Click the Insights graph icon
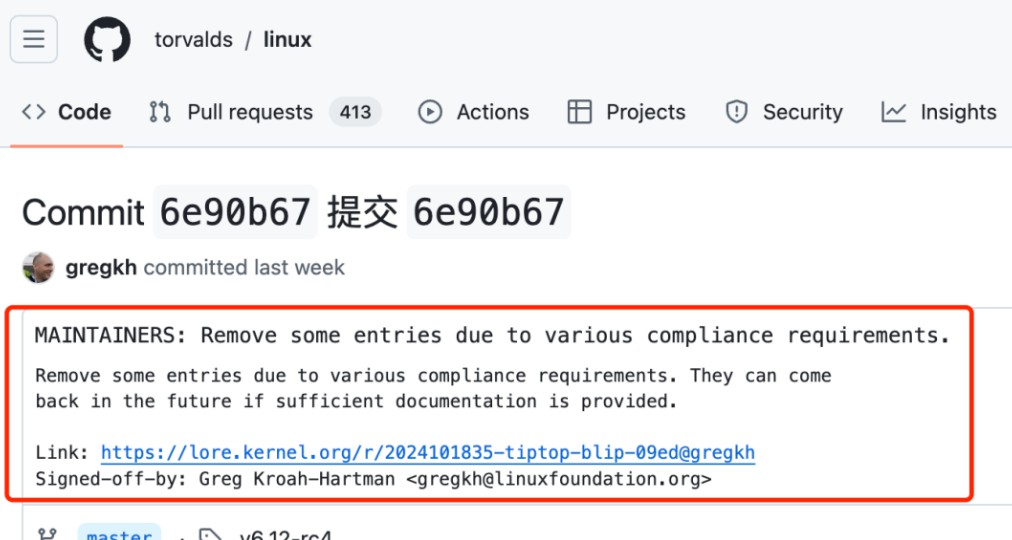The height and width of the screenshot is (540, 1012). tap(893, 112)
